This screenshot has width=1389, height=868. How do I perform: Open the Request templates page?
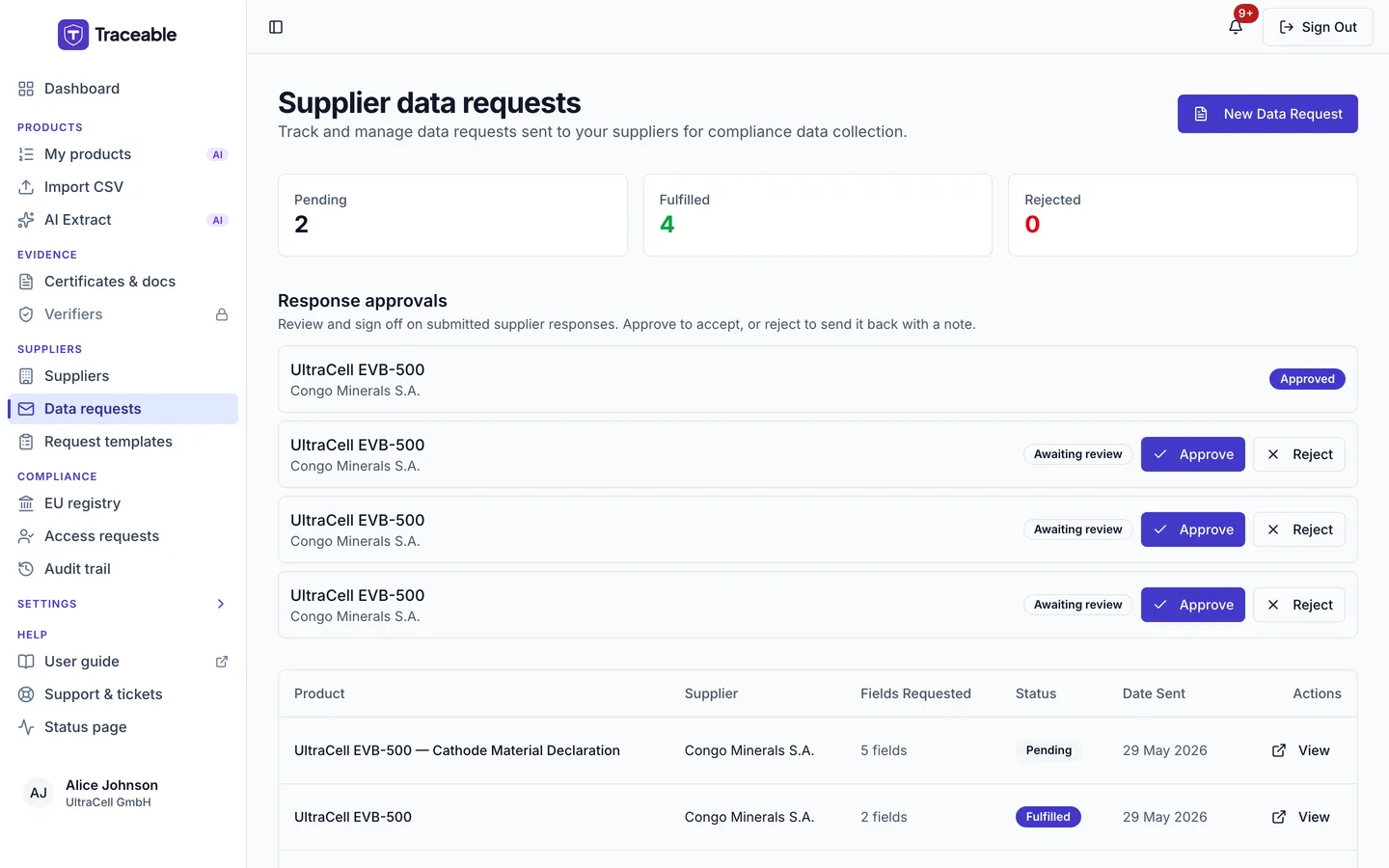tap(123, 442)
